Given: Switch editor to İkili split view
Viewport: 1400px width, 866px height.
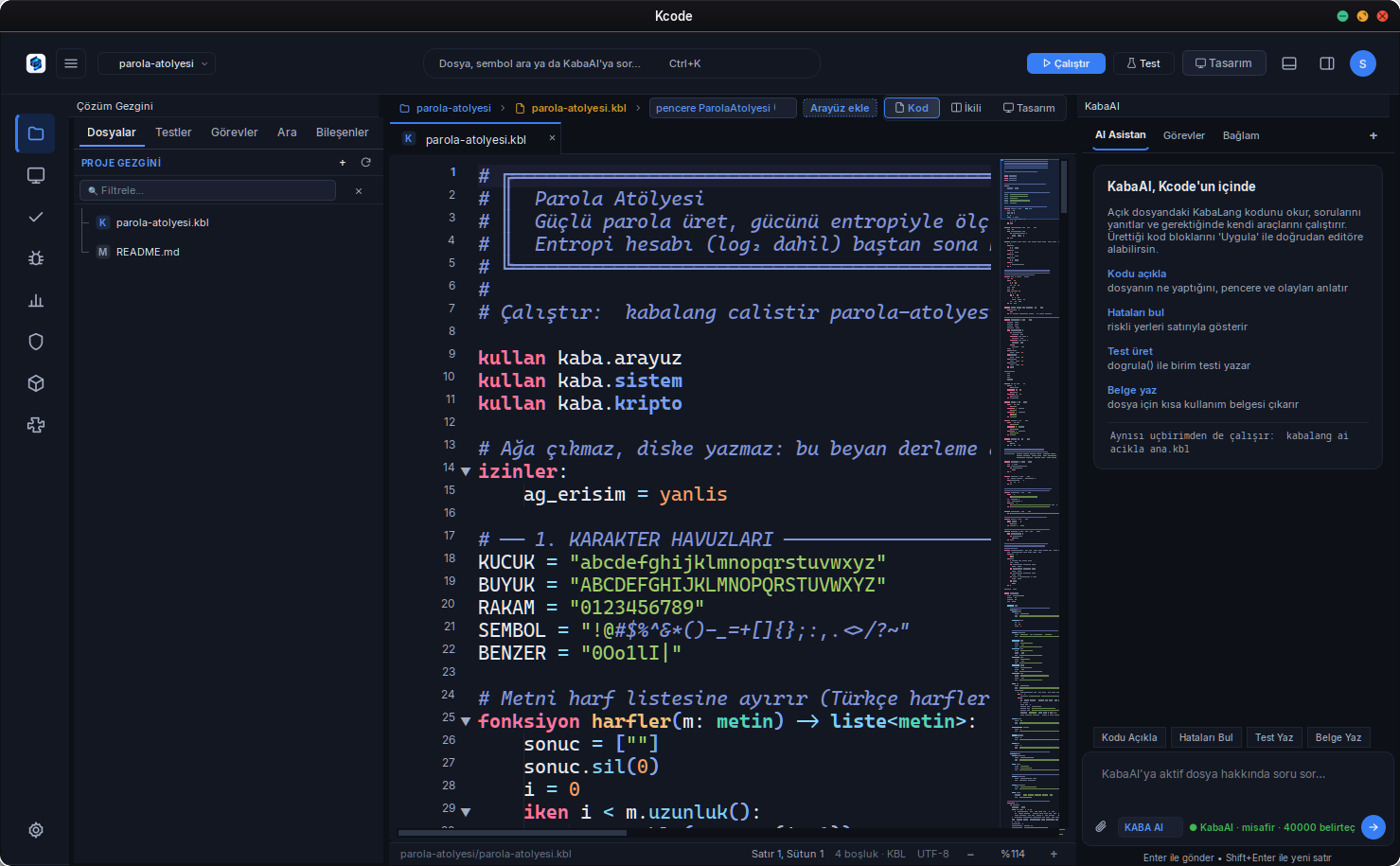Looking at the screenshot, I should click(966, 108).
